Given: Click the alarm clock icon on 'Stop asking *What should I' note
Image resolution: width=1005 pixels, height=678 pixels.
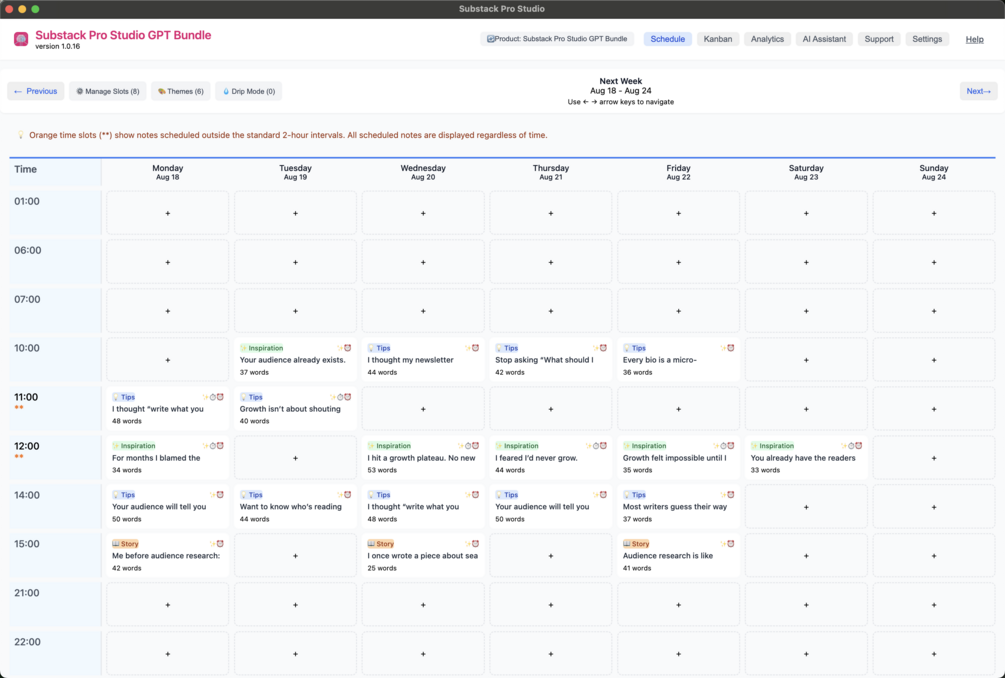Looking at the screenshot, I should click(603, 348).
